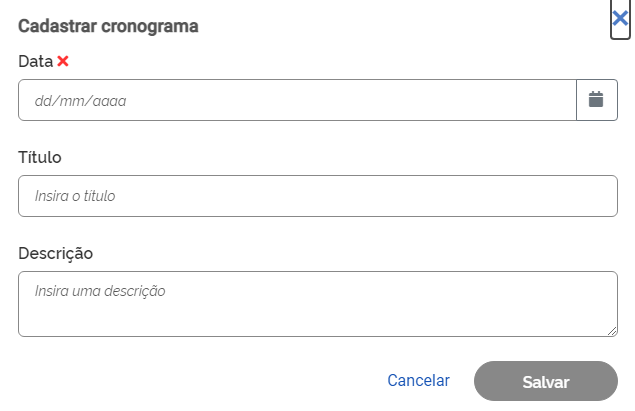Select the 'Insira o título' placeholder field
This screenshot has width=635, height=411.
pos(317,196)
